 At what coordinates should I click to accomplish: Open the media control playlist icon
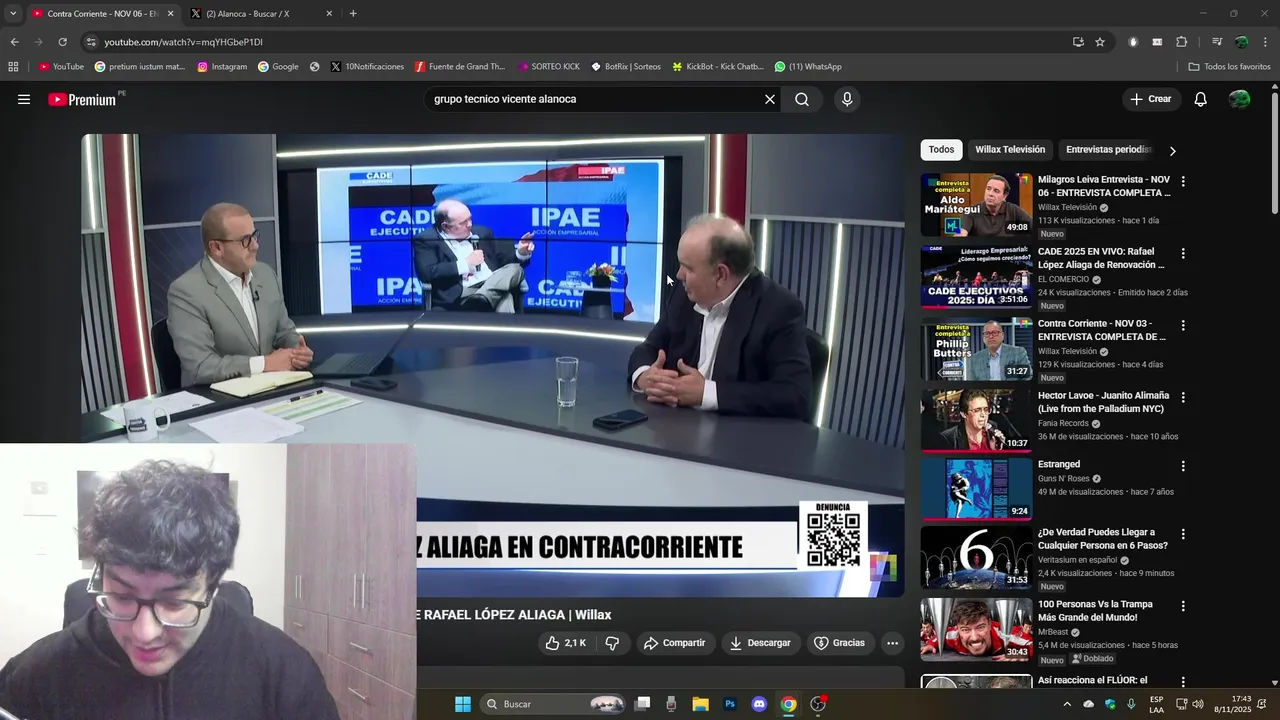(x=1217, y=42)
